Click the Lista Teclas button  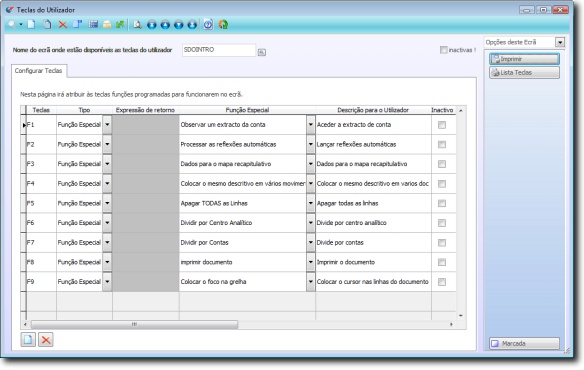pyautogui.click(x=524, y=73)
